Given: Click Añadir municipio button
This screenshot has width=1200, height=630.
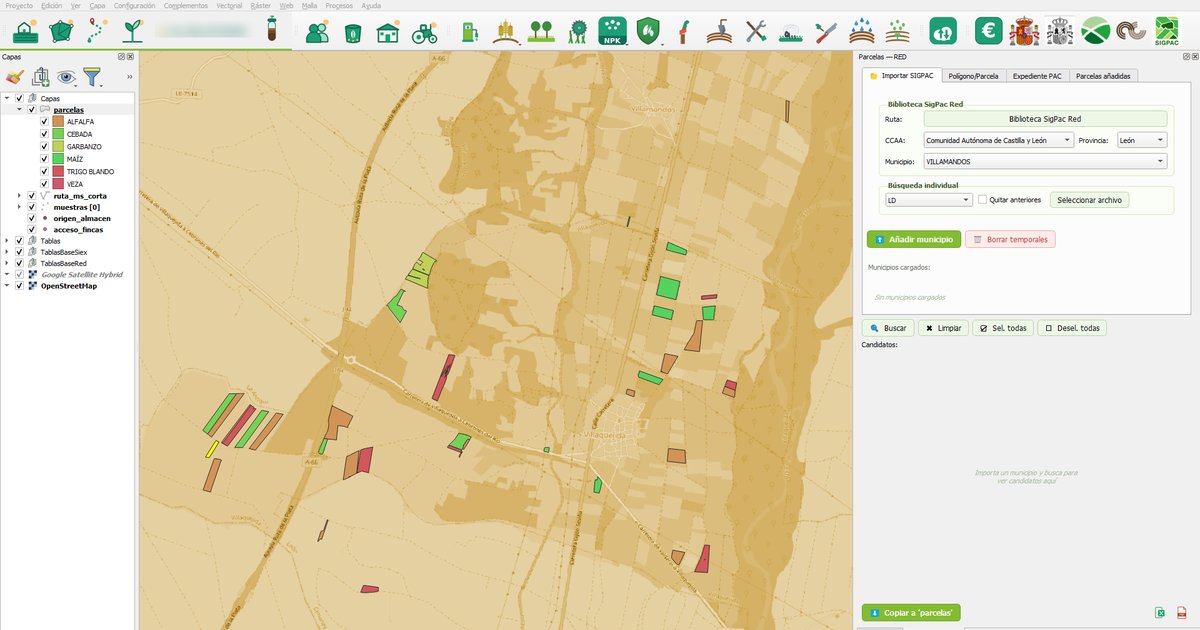Looking at the screenshot, I should pyautogui.click(x=913, y=240).
